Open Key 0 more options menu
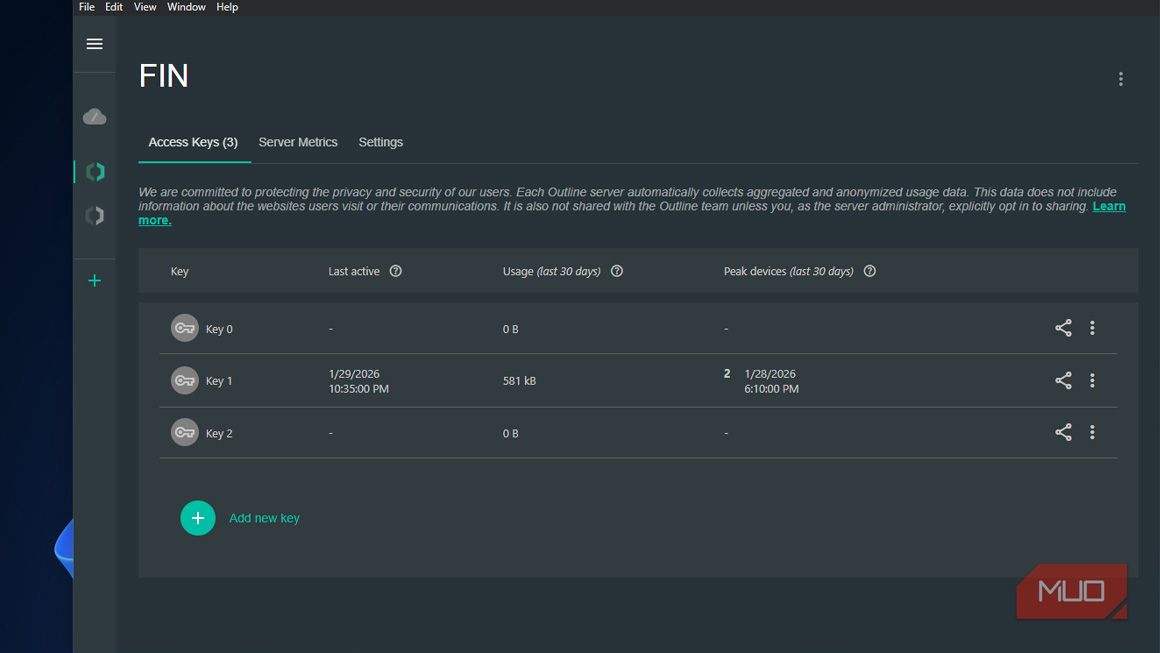 (1092, 328)
